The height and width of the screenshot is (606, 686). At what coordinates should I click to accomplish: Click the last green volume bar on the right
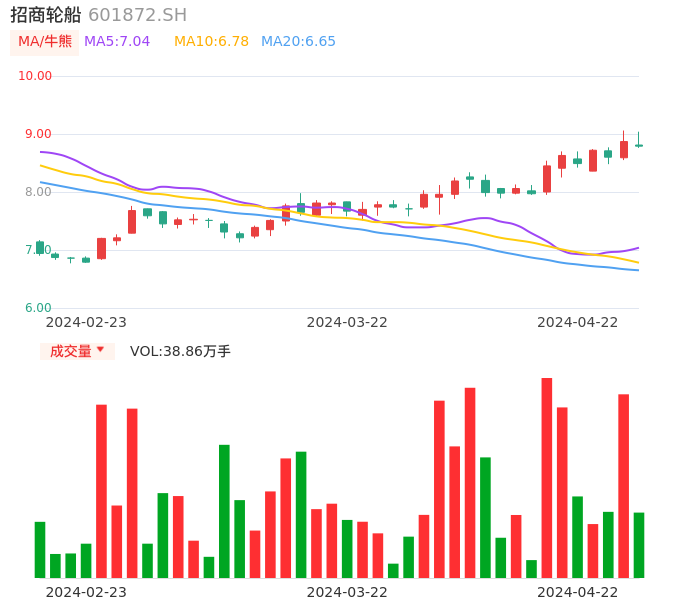click(639, 545)
